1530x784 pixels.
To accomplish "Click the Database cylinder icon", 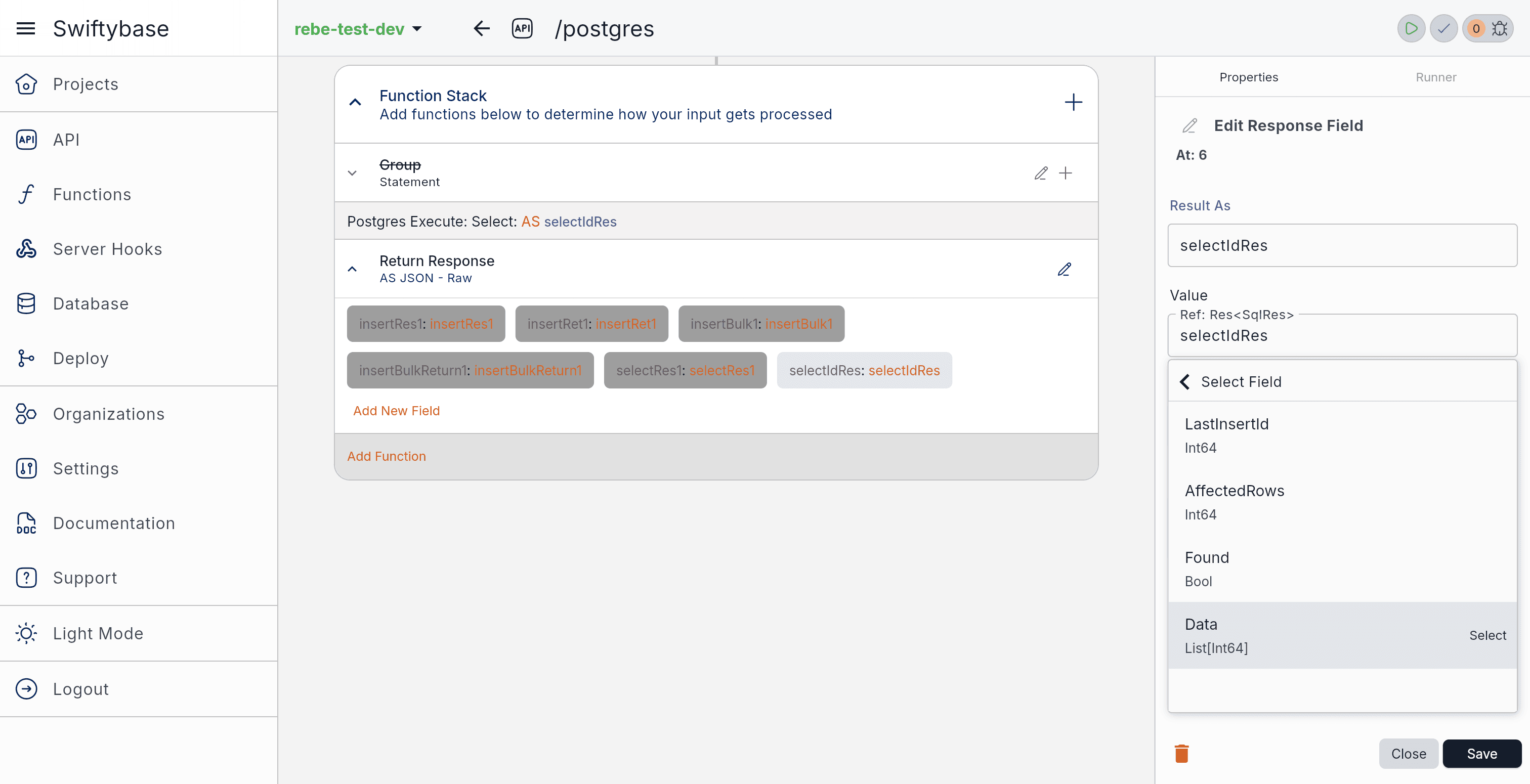I will 26,303.
